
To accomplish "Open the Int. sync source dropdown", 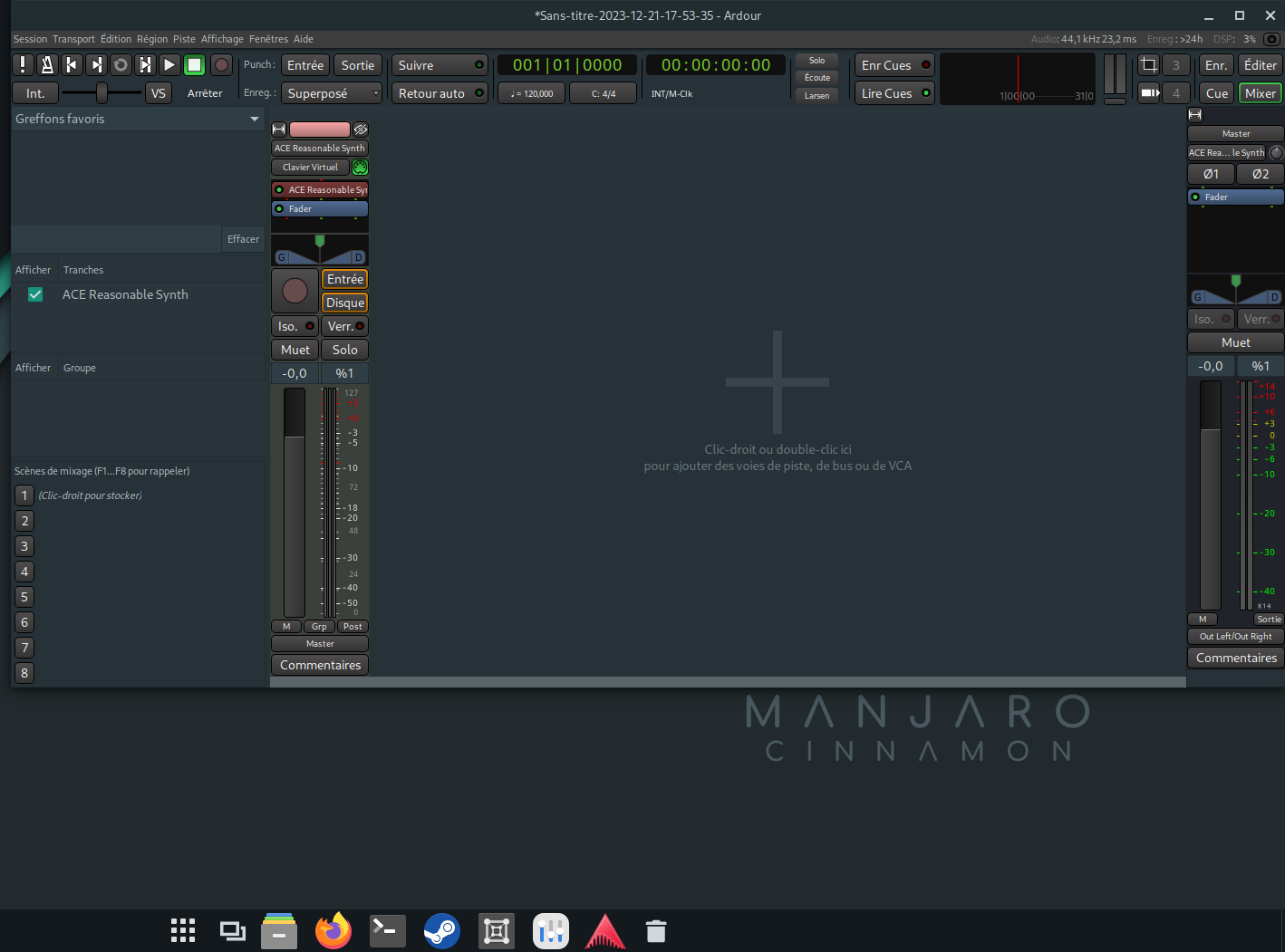I will 35,93.
